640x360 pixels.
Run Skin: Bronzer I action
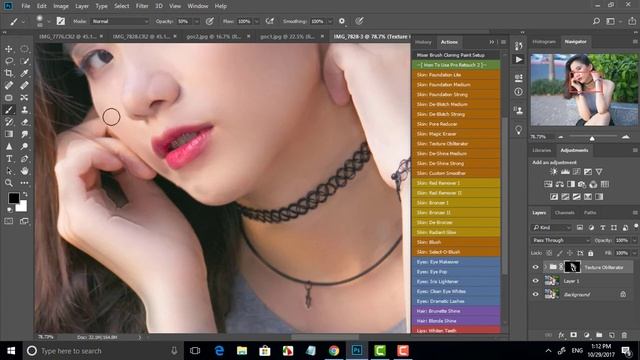pos(456,203)
